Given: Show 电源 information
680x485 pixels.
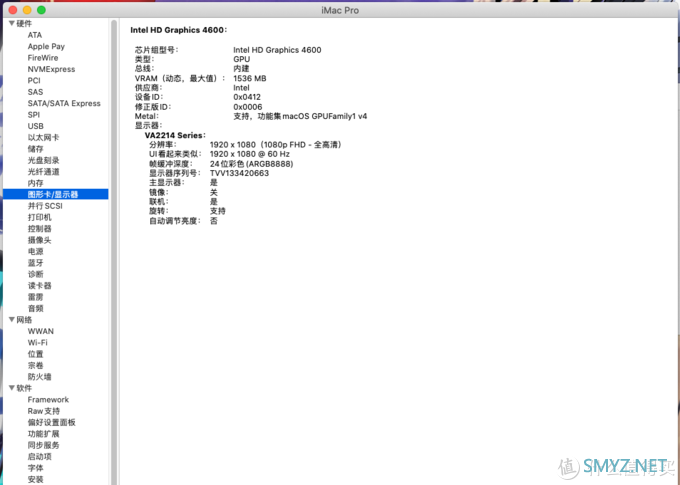Looking at the screenshot, I should click(x=36, y=252).
